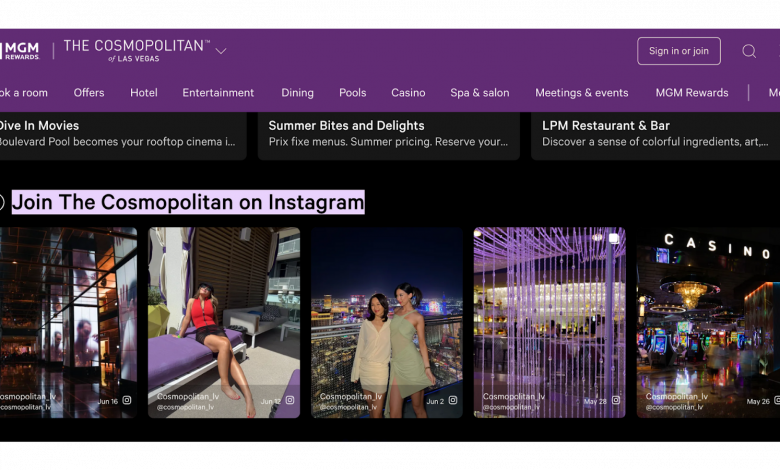780x470 pixels.
Task: Open the Summer Bites and Delights card
Action: click(389, 136)
